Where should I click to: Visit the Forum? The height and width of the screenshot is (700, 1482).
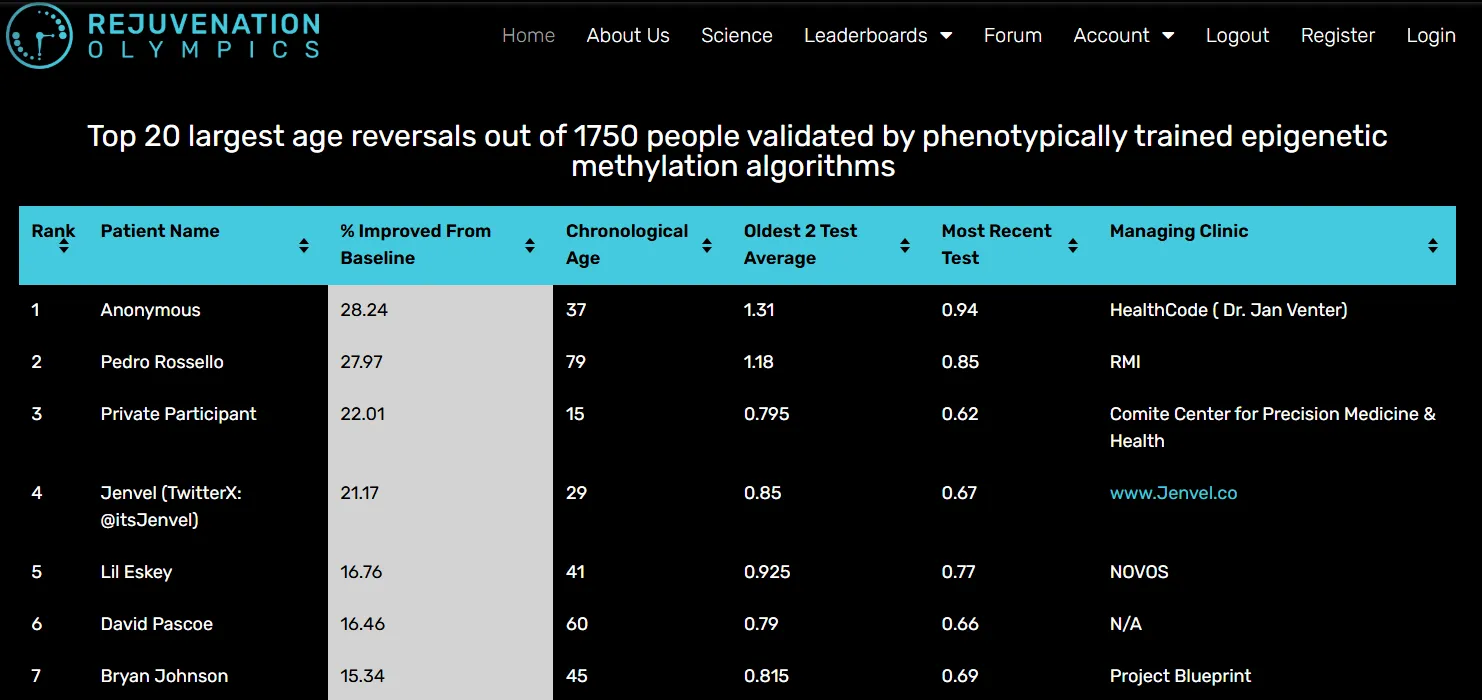point(1013,35)
